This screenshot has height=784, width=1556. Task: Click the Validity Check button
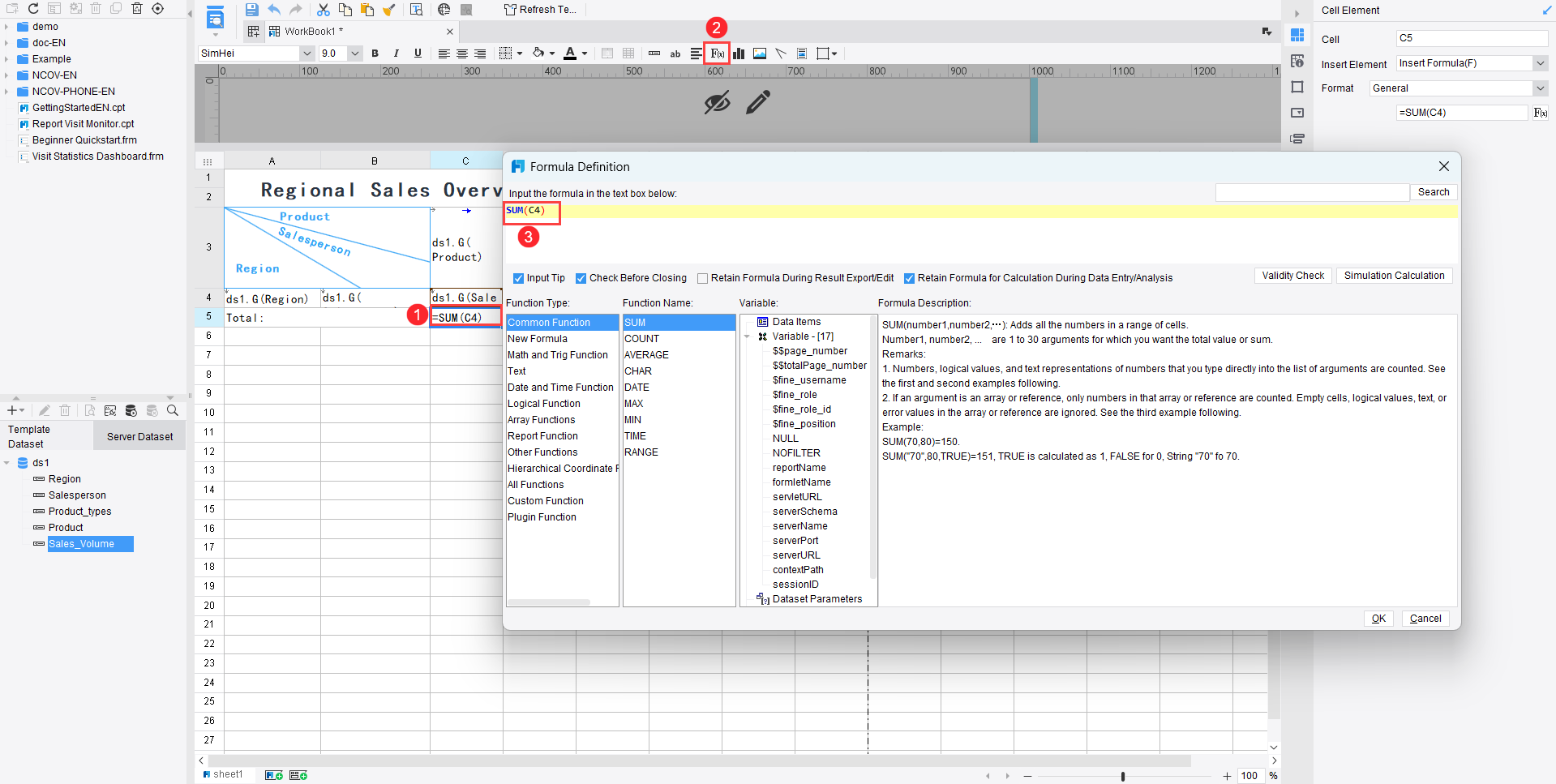click(1292, 276)
